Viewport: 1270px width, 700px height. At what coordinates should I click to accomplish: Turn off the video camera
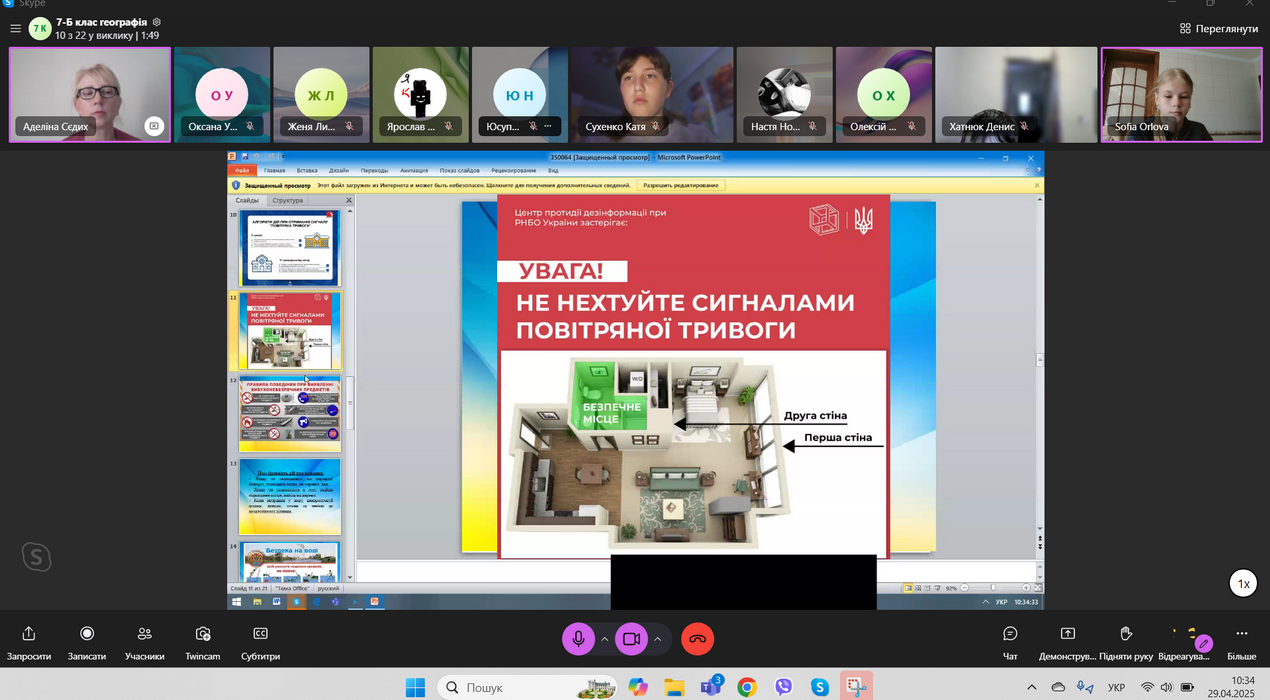pos(631,639)
